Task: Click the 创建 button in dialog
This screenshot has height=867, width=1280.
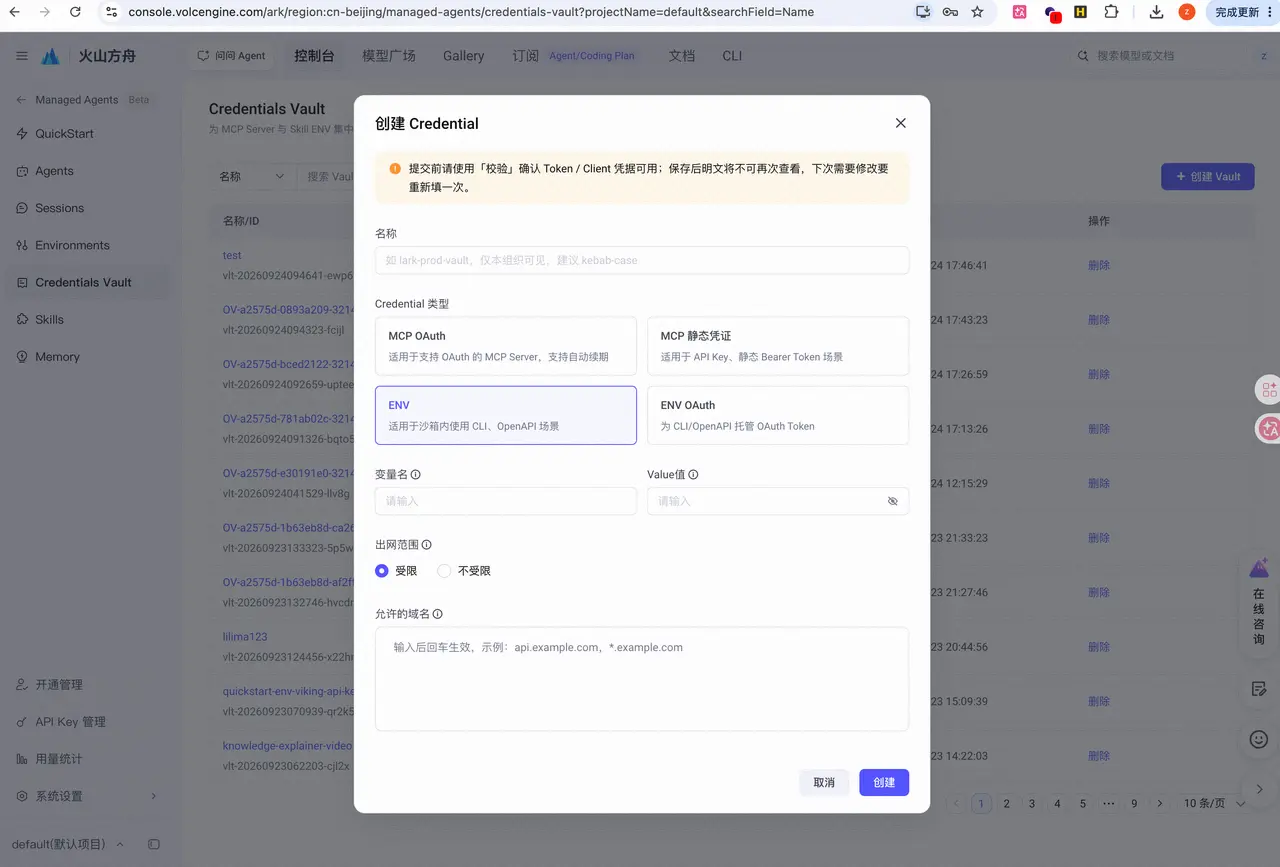Action: (884, 782)
